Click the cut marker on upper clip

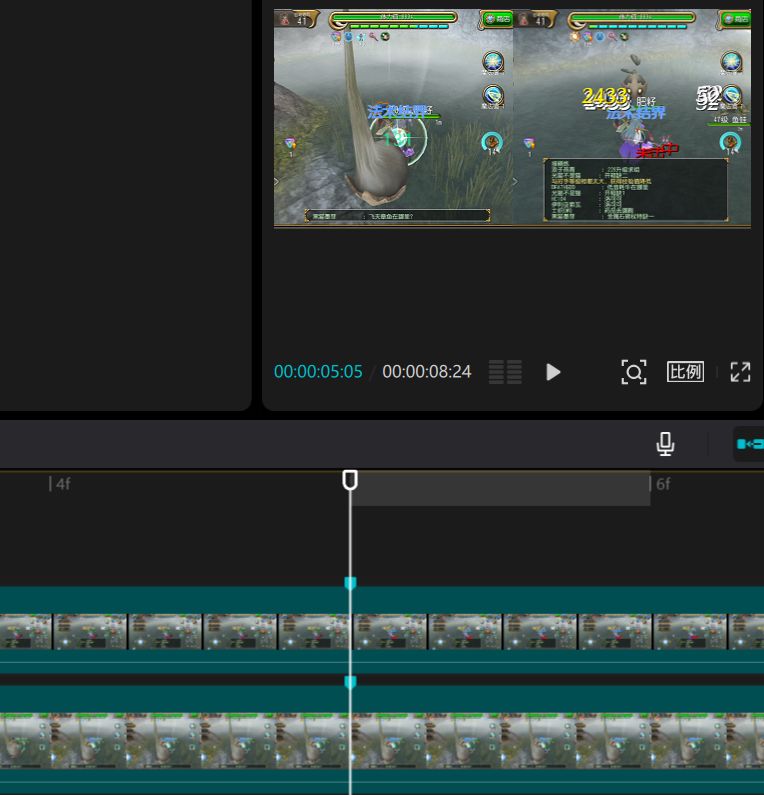(350, 583)
